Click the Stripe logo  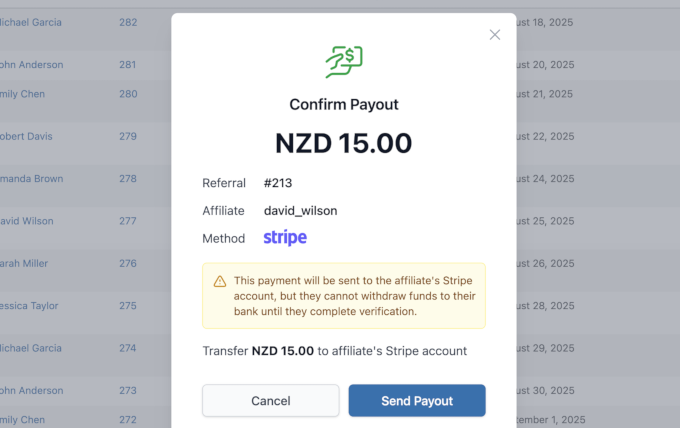click(285, 238)
